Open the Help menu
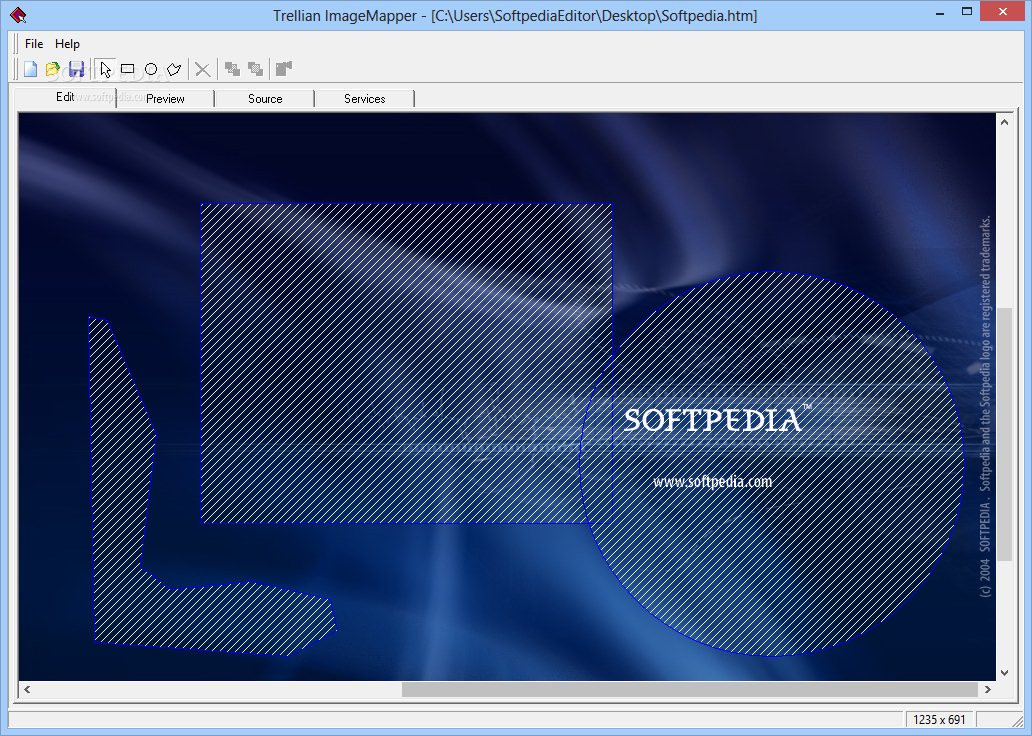 coord(67,44)
